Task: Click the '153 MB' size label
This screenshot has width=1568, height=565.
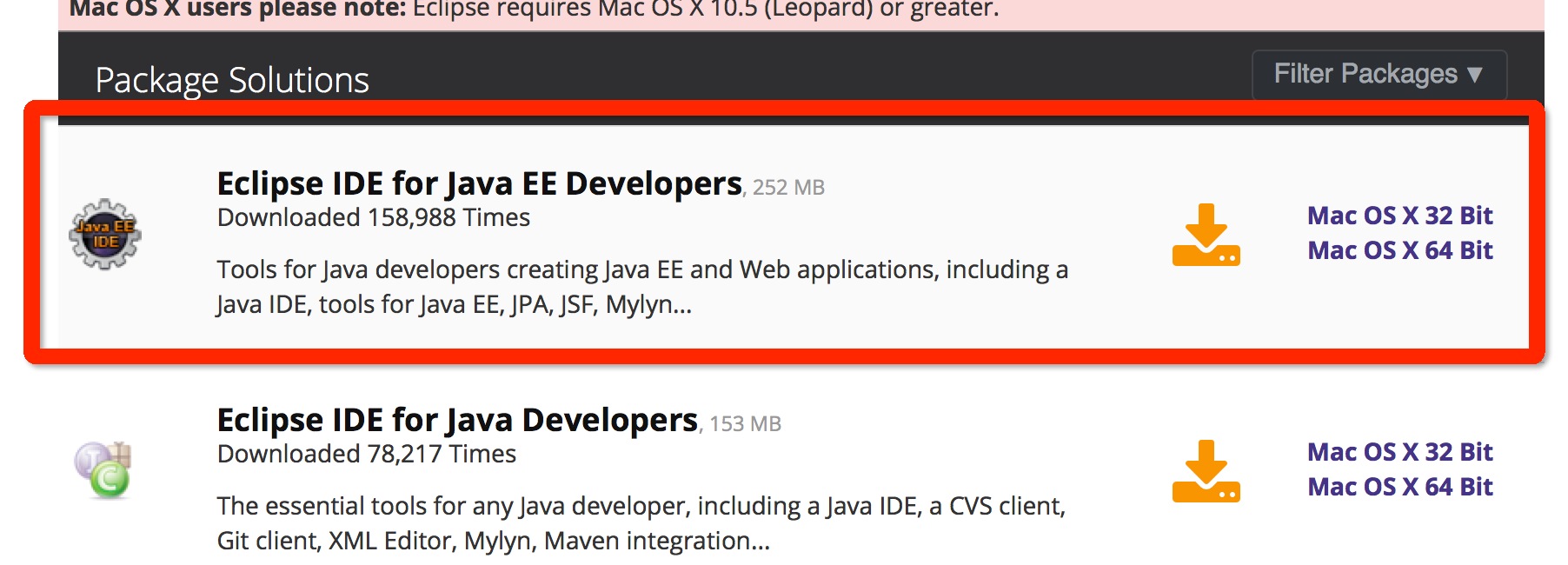Action: (x=745, y=424)
